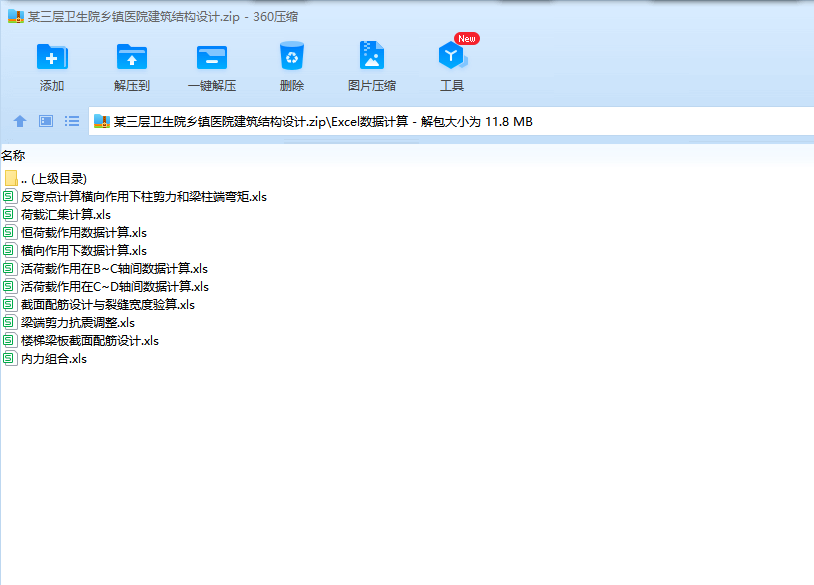Go up one directory with arrow icon
This screenshot has width=814, height=585.
pos(20,121)
